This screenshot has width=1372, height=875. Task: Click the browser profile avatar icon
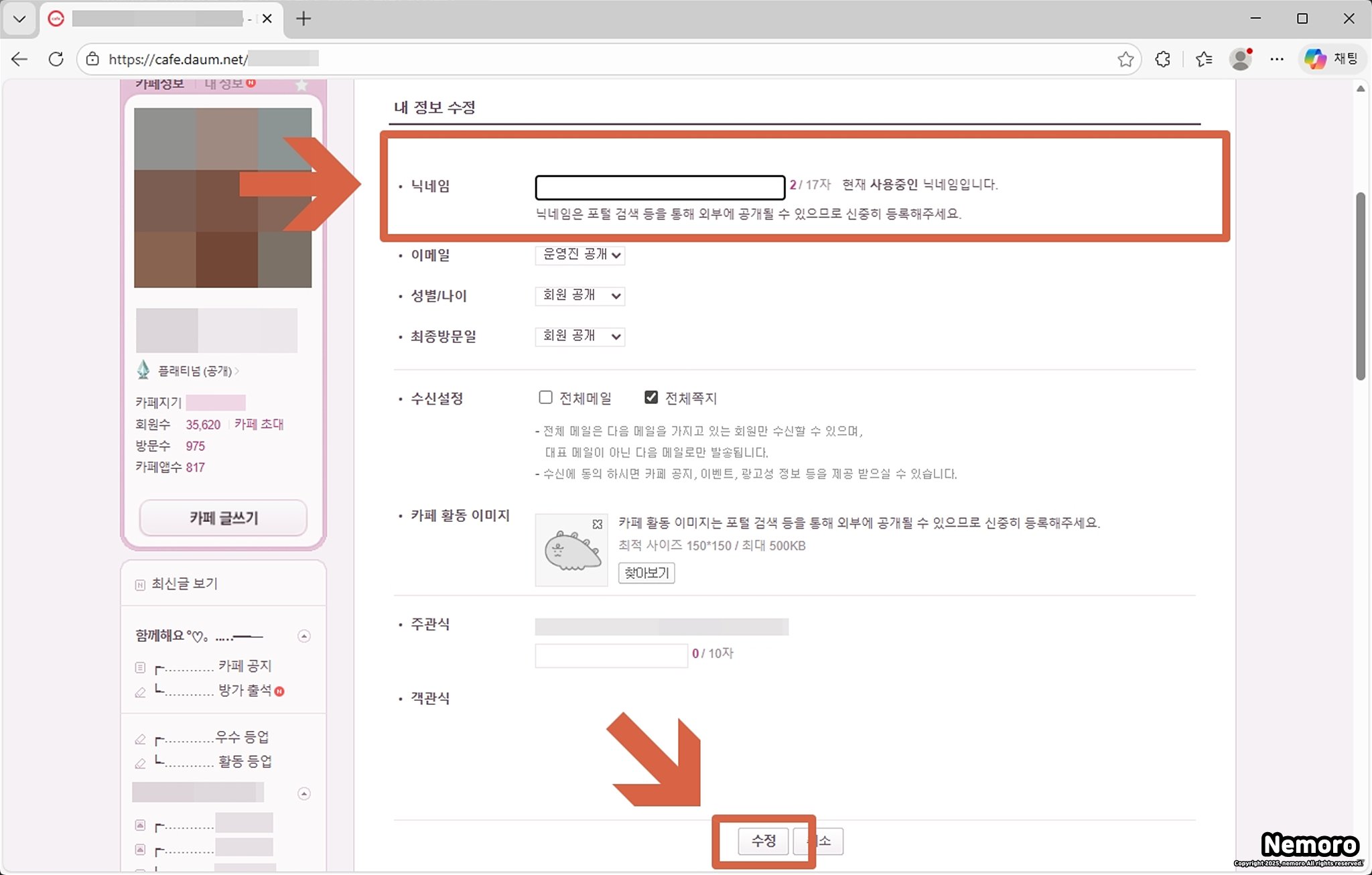pos(1241,59)
